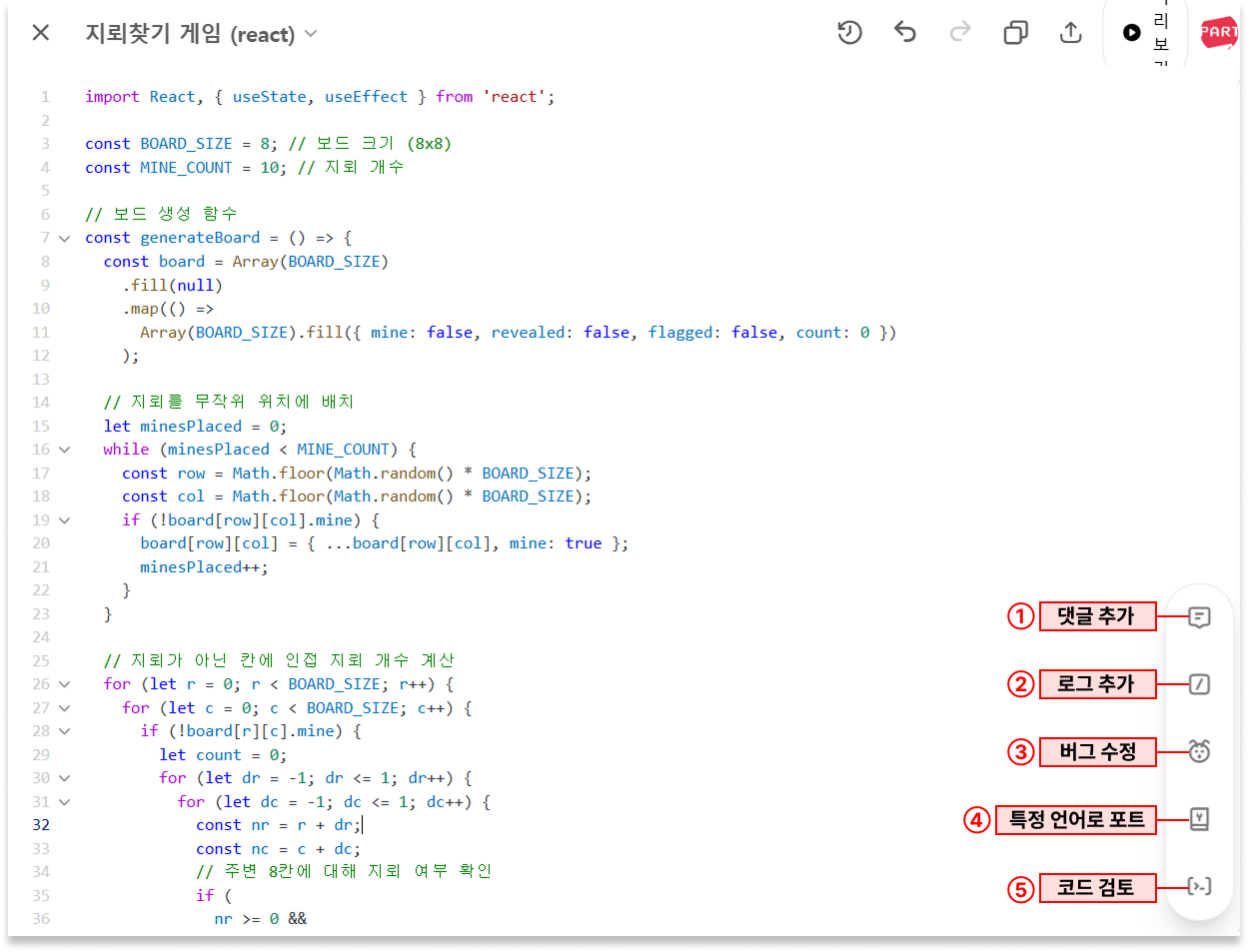Open the version history clock icon
Viewport: 1248px width, 952px height.
click(x=850, y=33)
